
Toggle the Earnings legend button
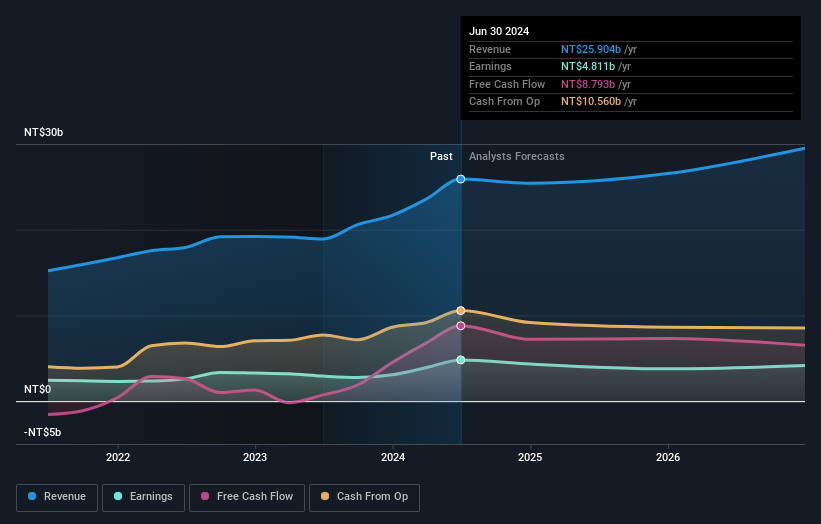coord(143,497)
